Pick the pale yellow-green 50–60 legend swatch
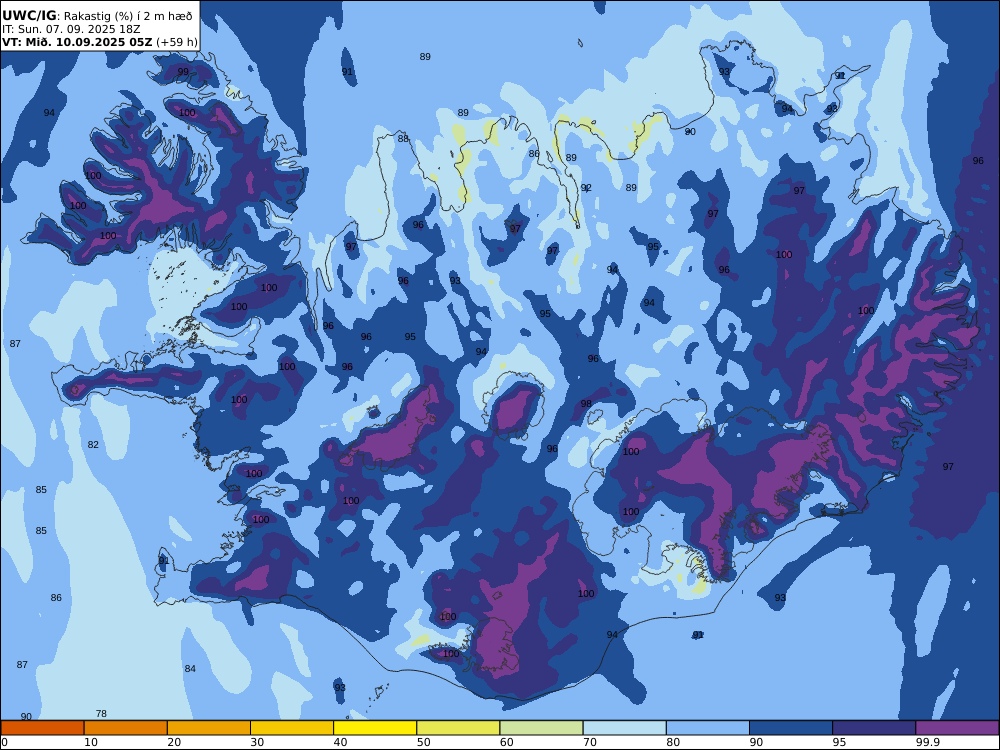The image size is (1000, 750). (458, 728)
